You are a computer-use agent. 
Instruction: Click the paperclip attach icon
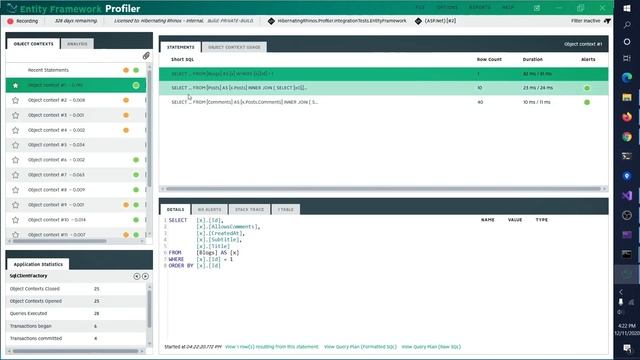(146, 56)
